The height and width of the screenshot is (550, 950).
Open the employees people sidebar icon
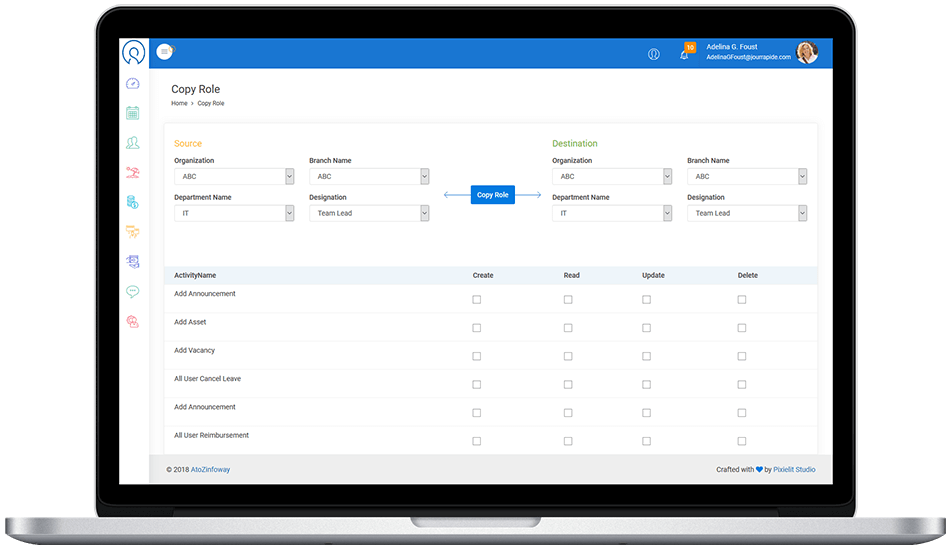133,142
